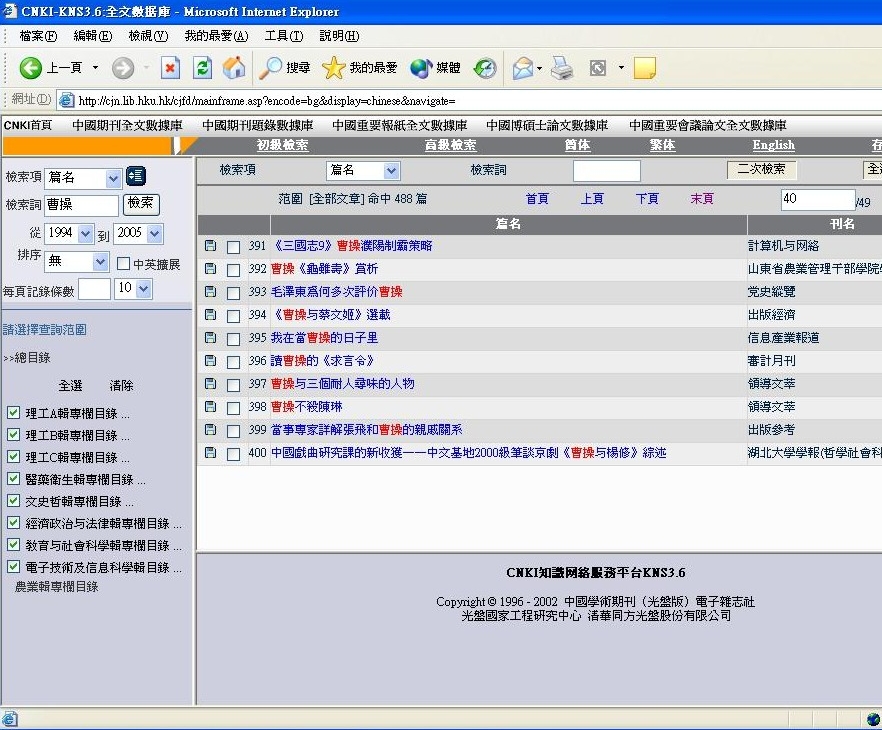This screenshot has height=730, width=882.
Task: Click the 檢索 search button
Action: click(x=141, y=204)
